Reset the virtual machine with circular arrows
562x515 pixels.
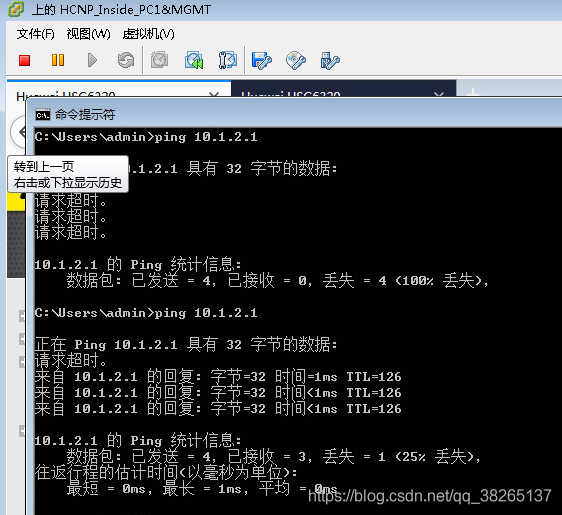pos(126,60)
